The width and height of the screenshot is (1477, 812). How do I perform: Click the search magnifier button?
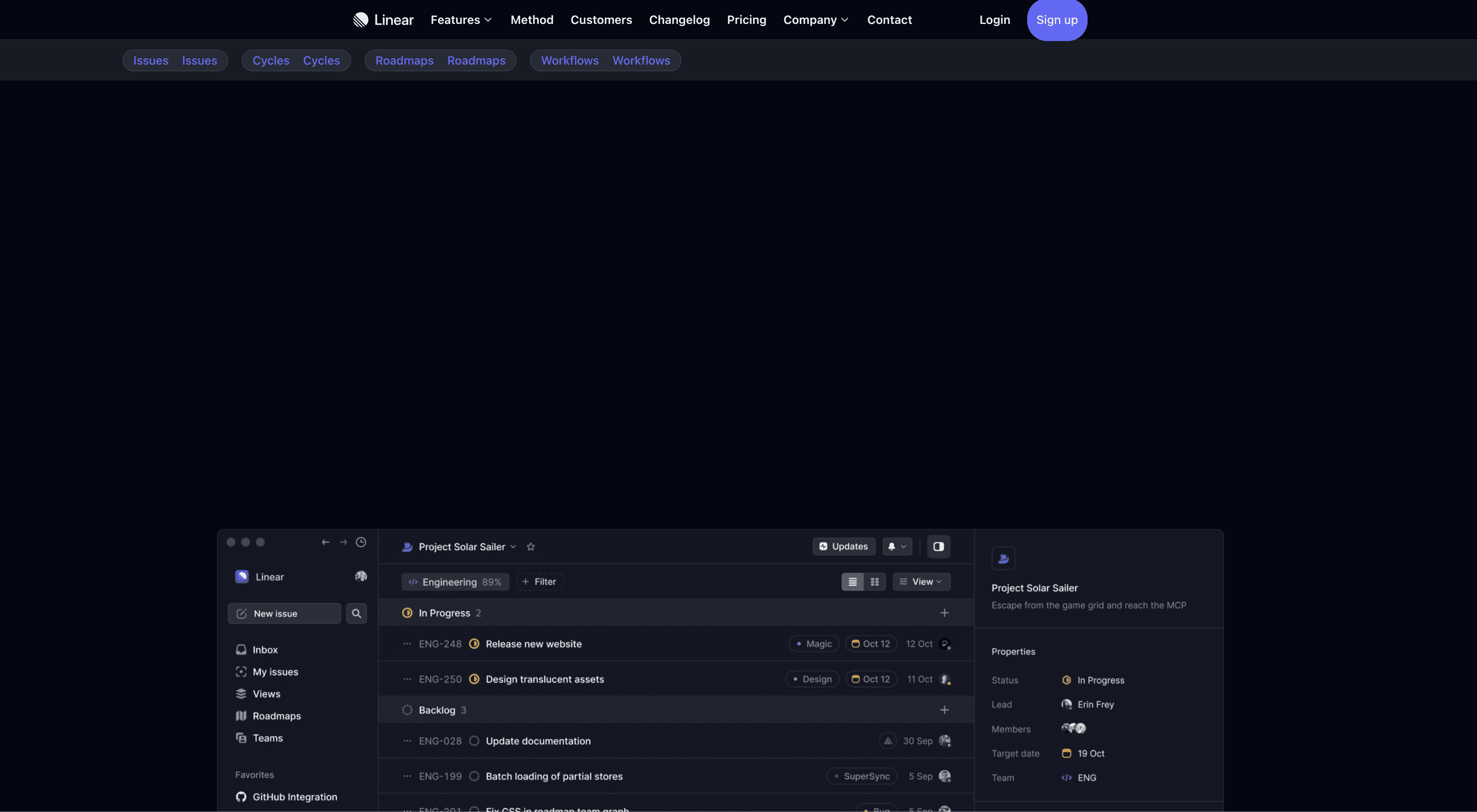point(356,613)
